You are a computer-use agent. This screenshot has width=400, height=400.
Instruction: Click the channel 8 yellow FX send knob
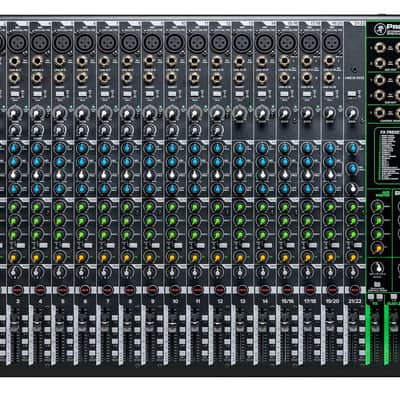[127, 257]
